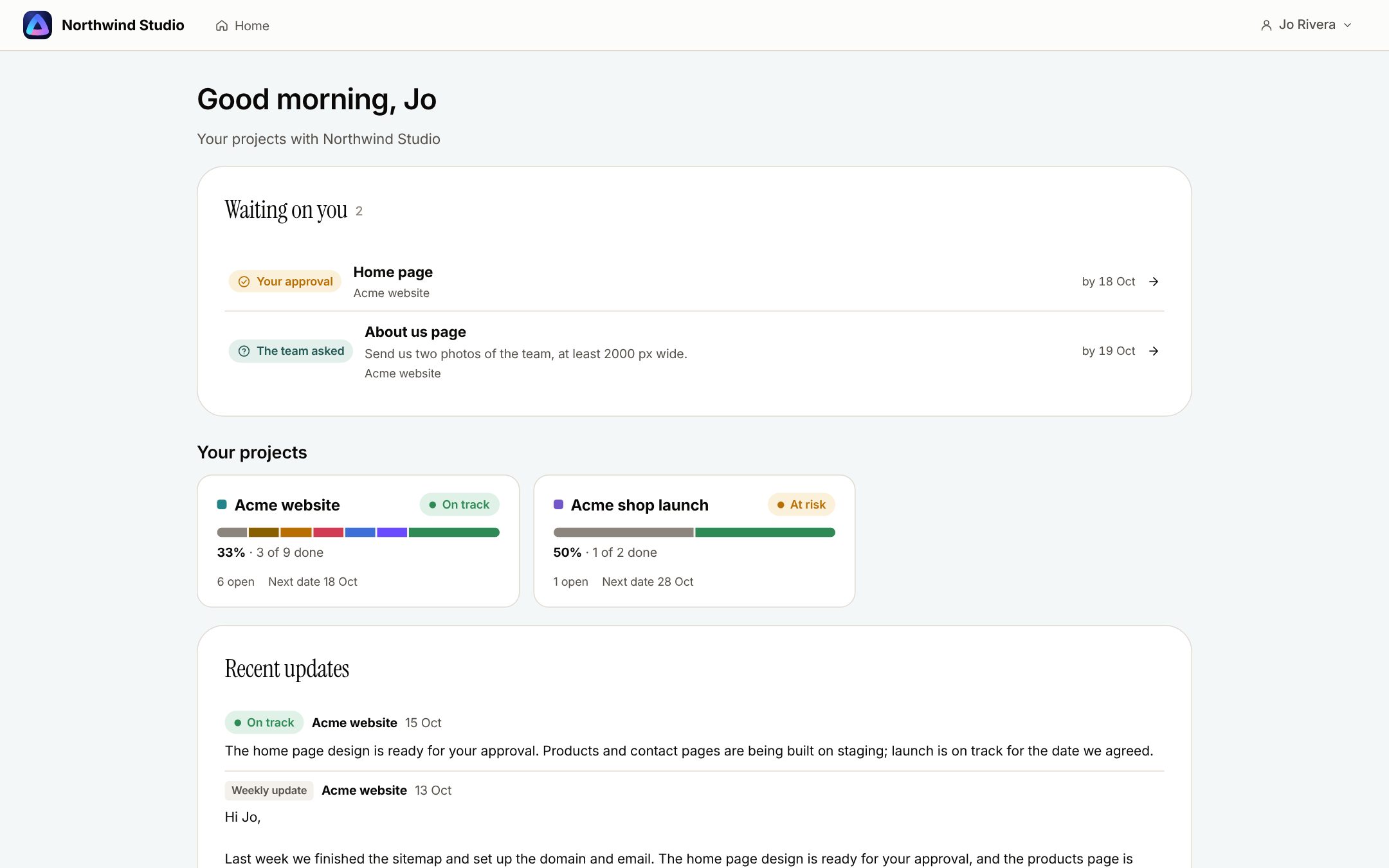Click the checkmark icon in Your approval badge

coord(244,282)
